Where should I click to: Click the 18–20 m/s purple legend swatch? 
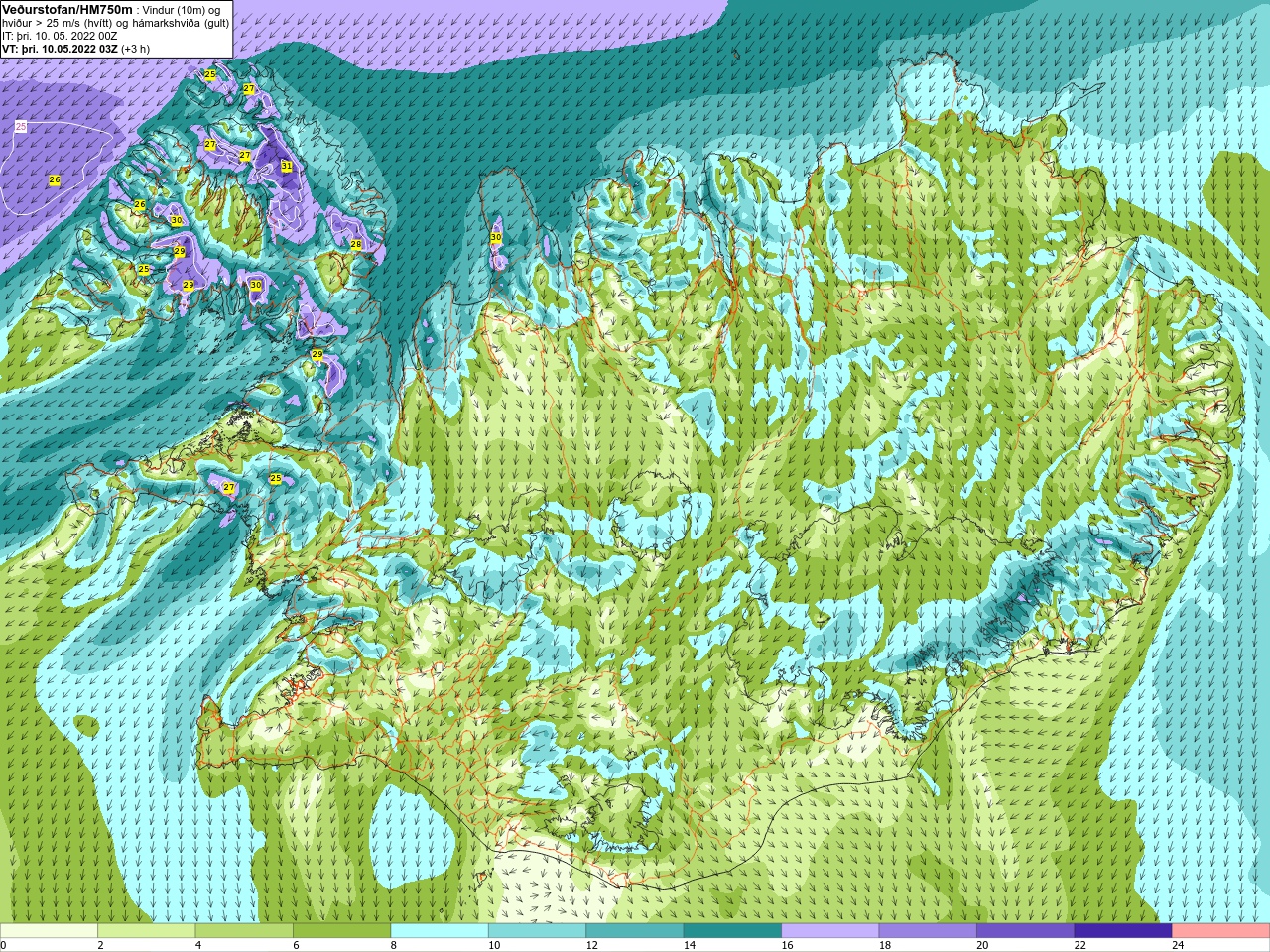[928, 931]
